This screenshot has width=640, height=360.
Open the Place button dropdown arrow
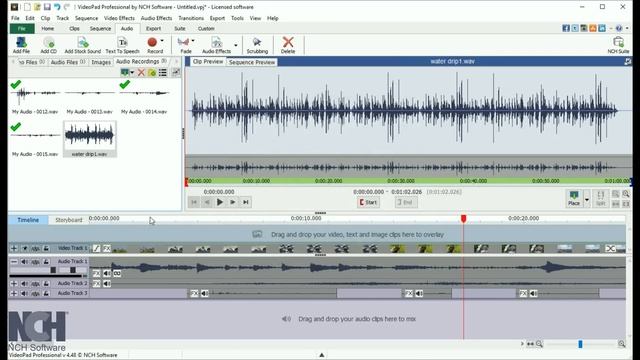587,200
